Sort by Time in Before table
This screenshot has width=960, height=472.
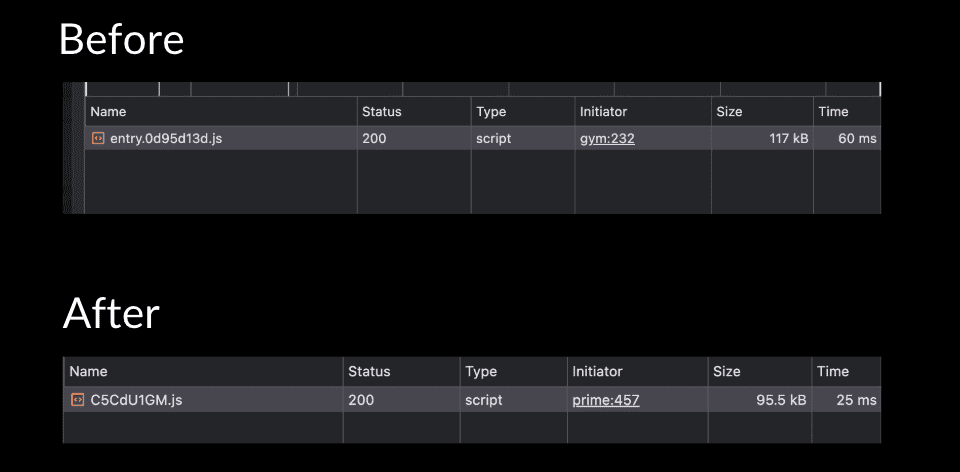847,111
